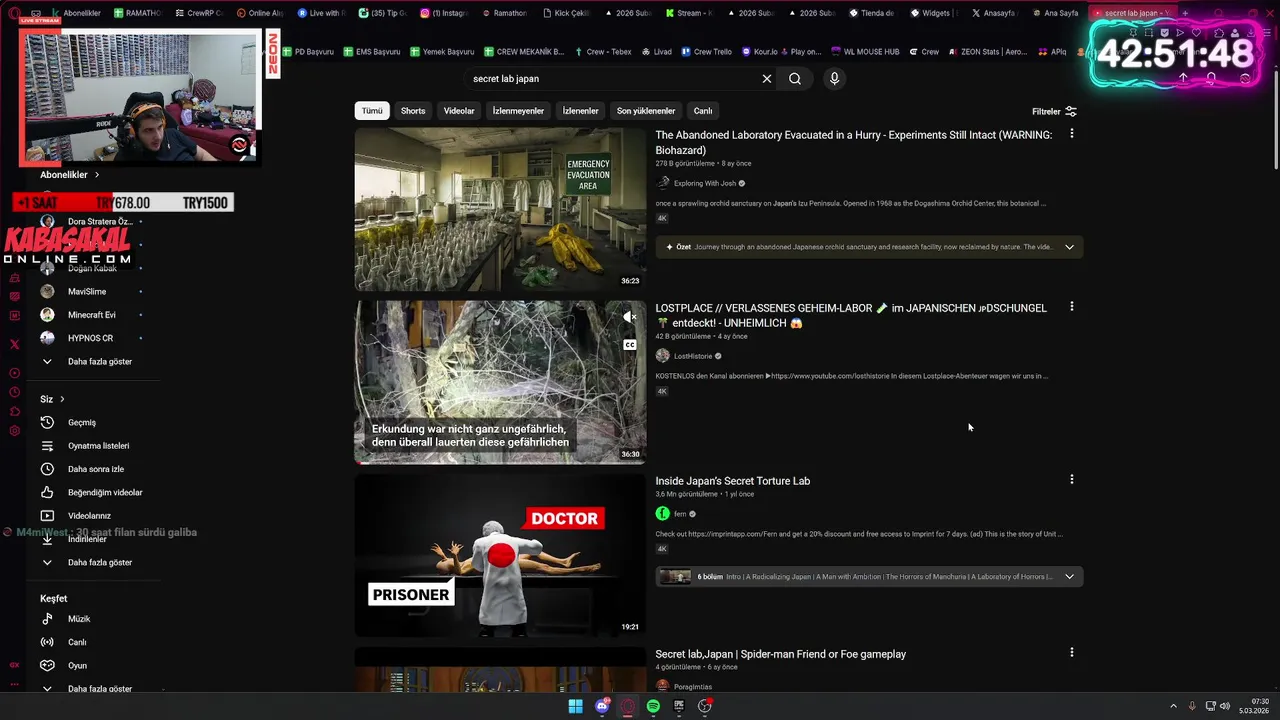Show hidden system tray icons
Viewport: 1280px width, 720px height.
1173,706
